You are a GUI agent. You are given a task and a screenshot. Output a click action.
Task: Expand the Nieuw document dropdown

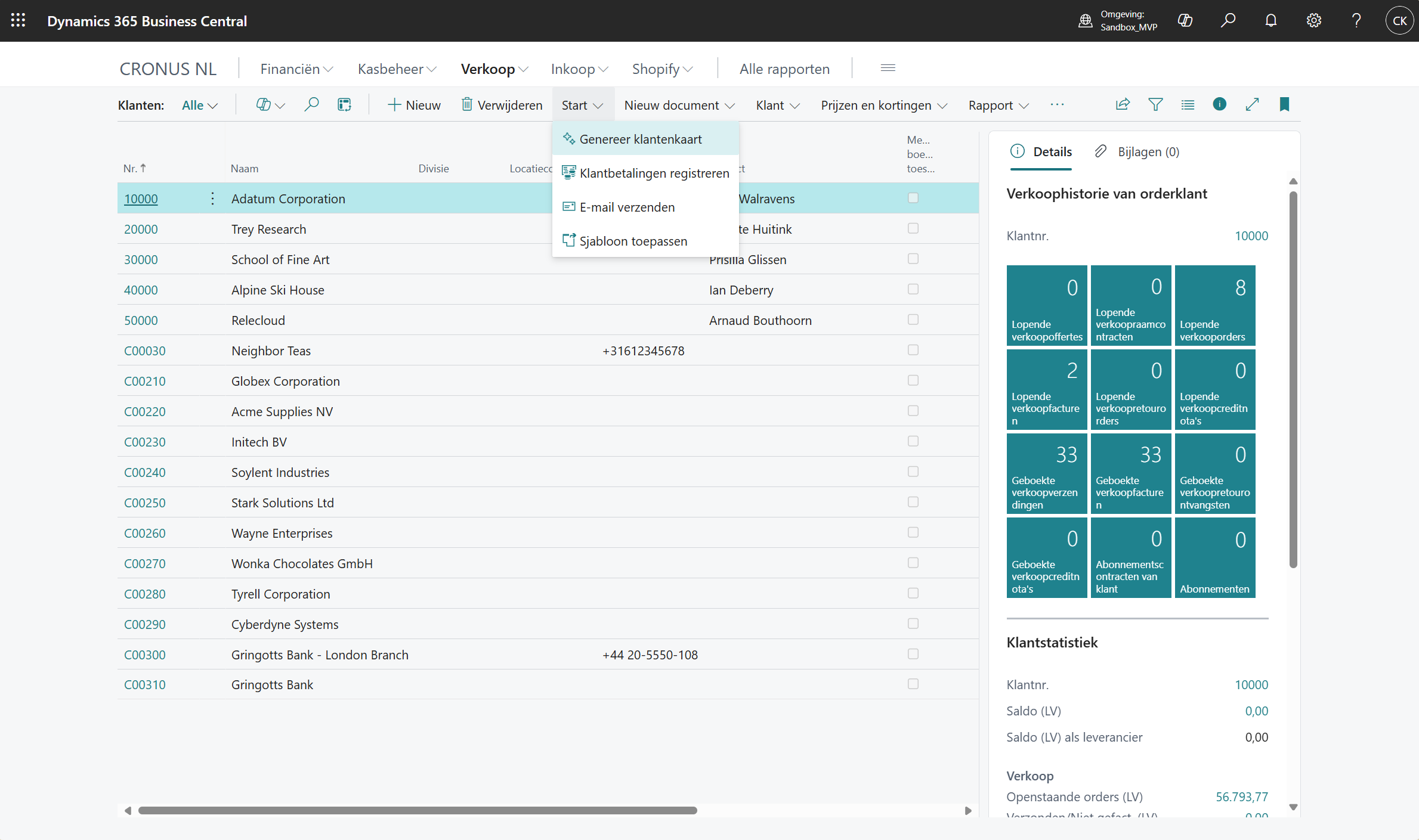click(x=679, y=106)
